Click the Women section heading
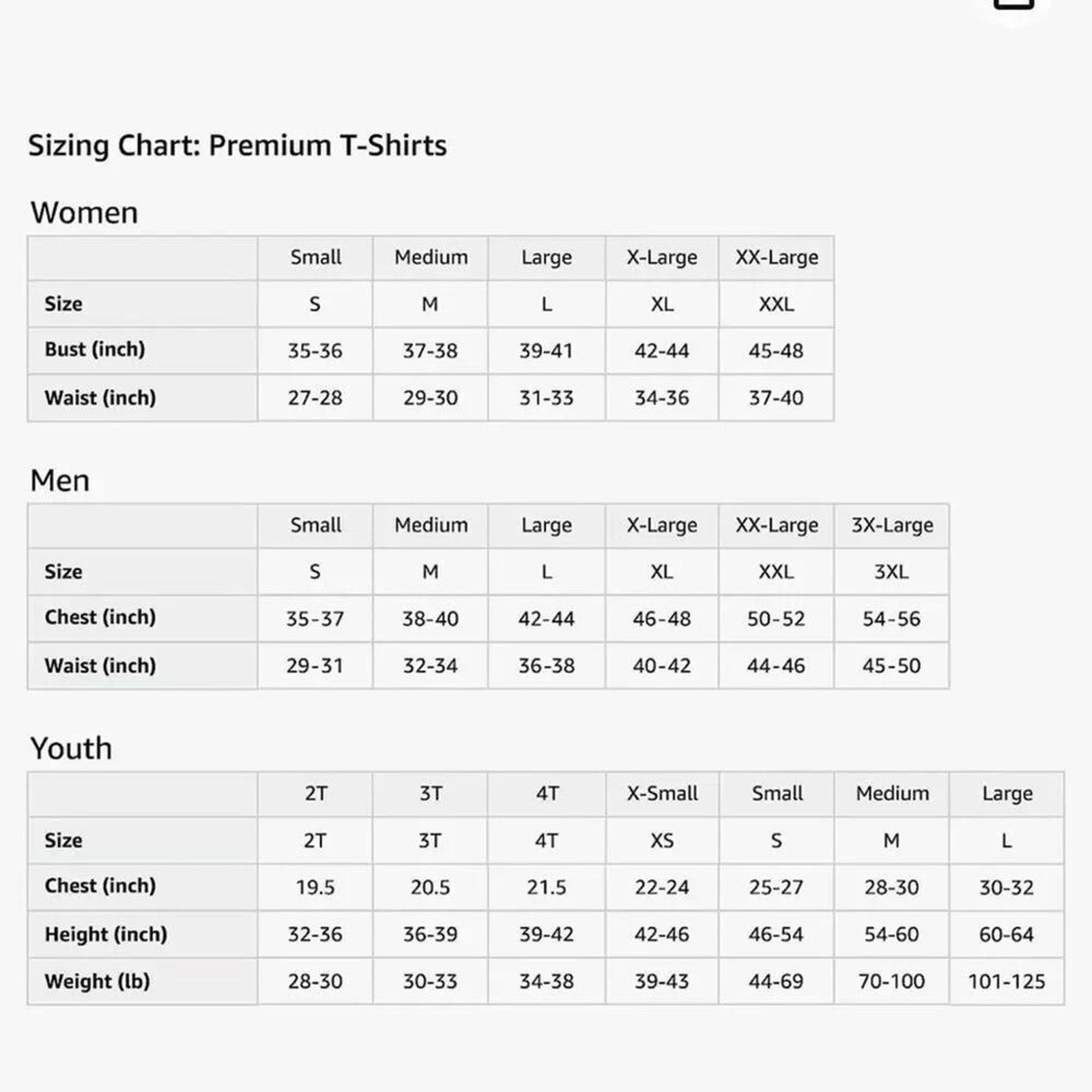The height and width of the screenshot is (1092, 1092). tap(84, 212)
